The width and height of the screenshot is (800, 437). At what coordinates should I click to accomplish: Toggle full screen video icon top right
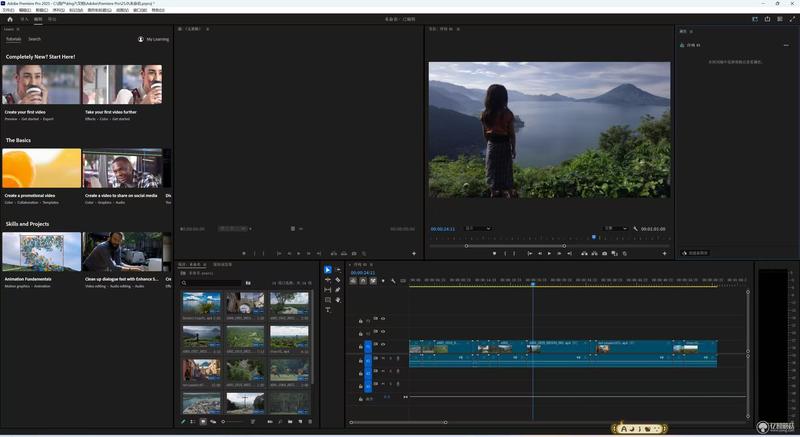[x=792, y=19]
